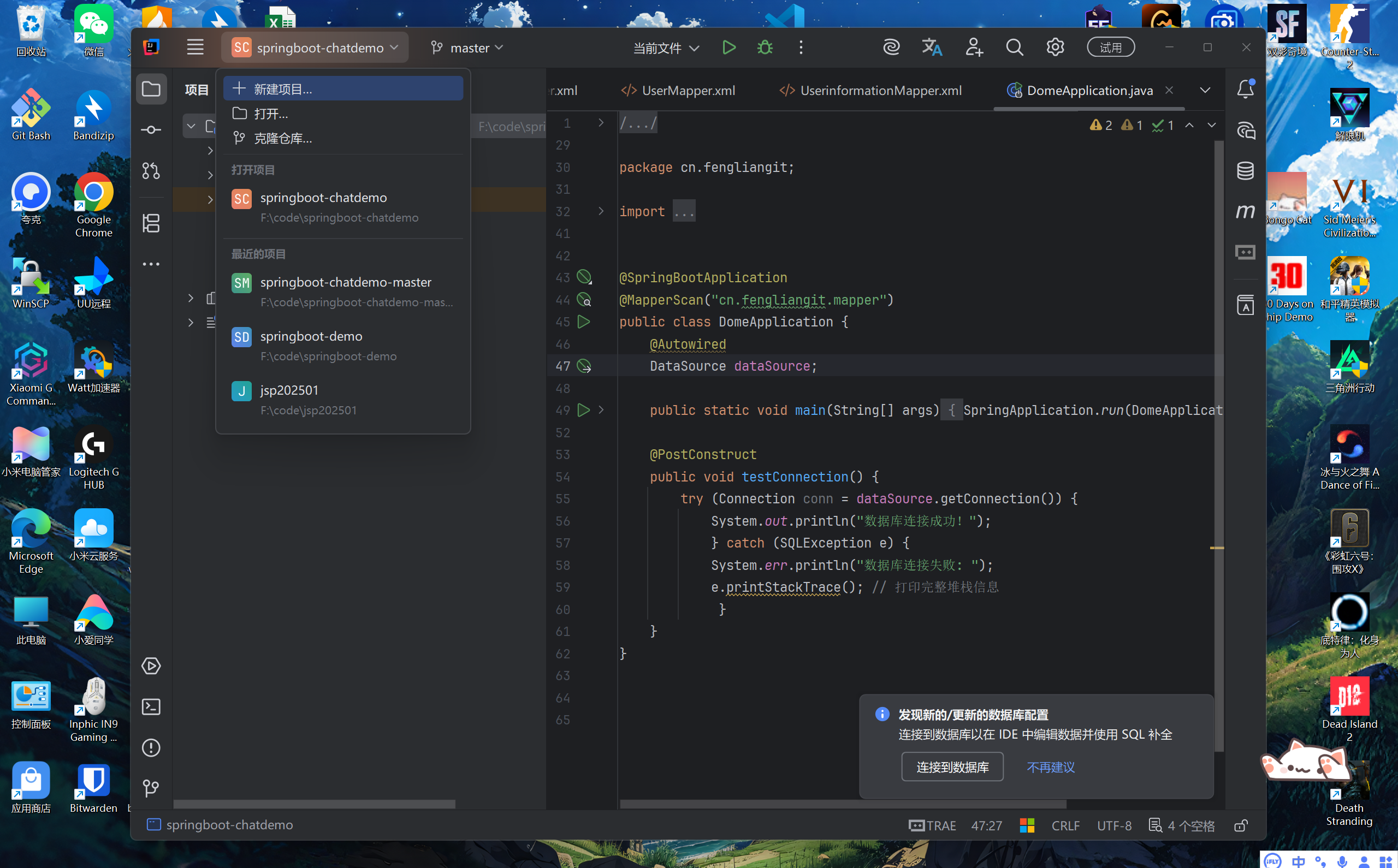The image size is (1398, 868).
Task: Expand folded comment on line 1
Action: coord(601,123)
